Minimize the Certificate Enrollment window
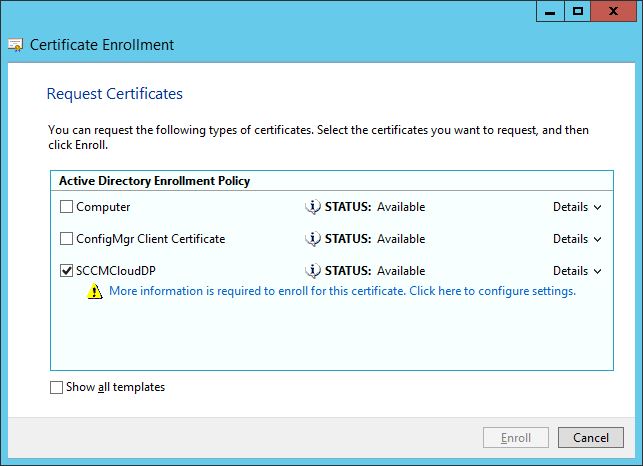Viewport: 643px width, 466px height. (x=550, y=11)
